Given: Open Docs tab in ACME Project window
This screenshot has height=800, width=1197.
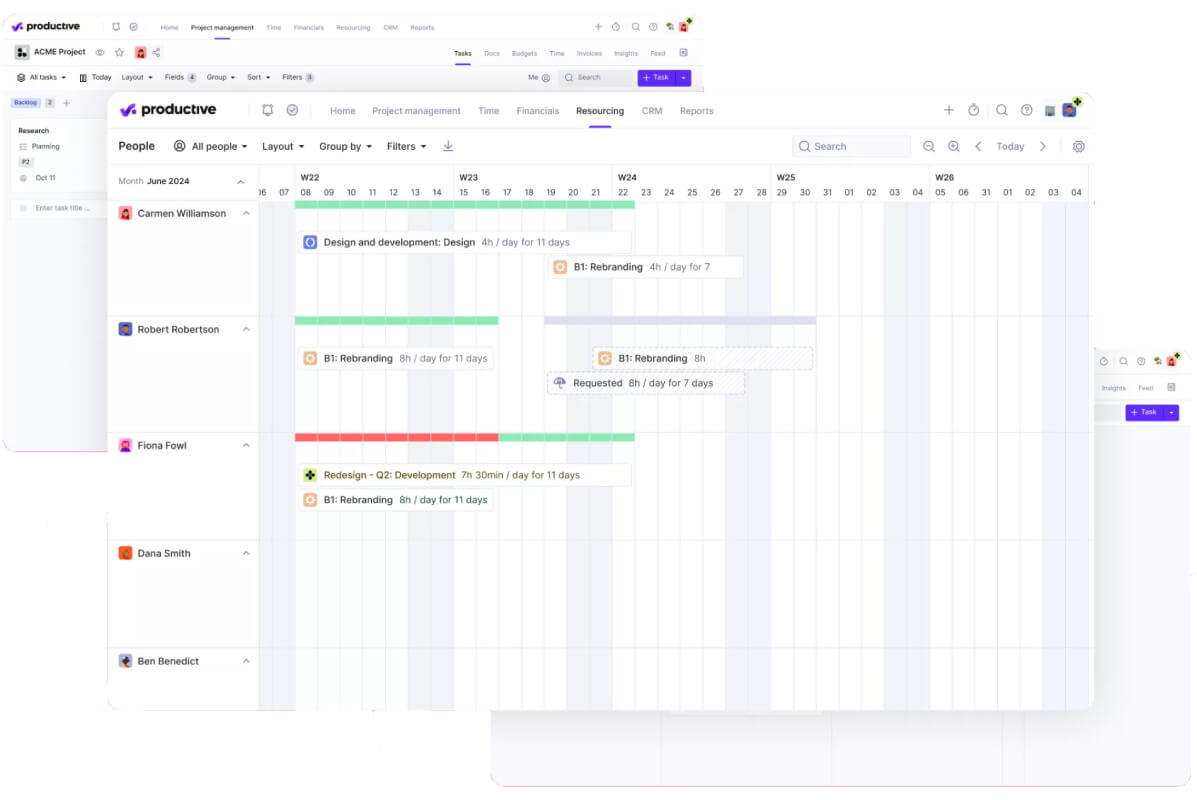Looking at the screenshot, I should 492,53.
